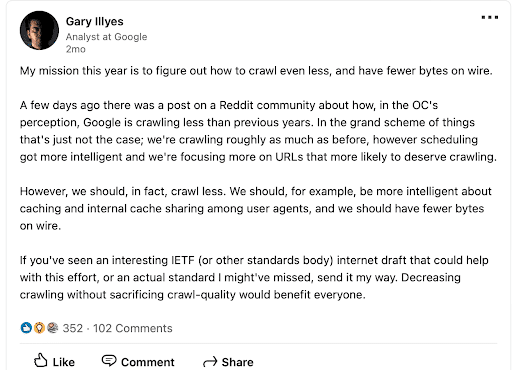Image resolution: width=512 pixels, height=370 pixels.
Task: Open the three-dot post options menu
Action: click(490, 17)
